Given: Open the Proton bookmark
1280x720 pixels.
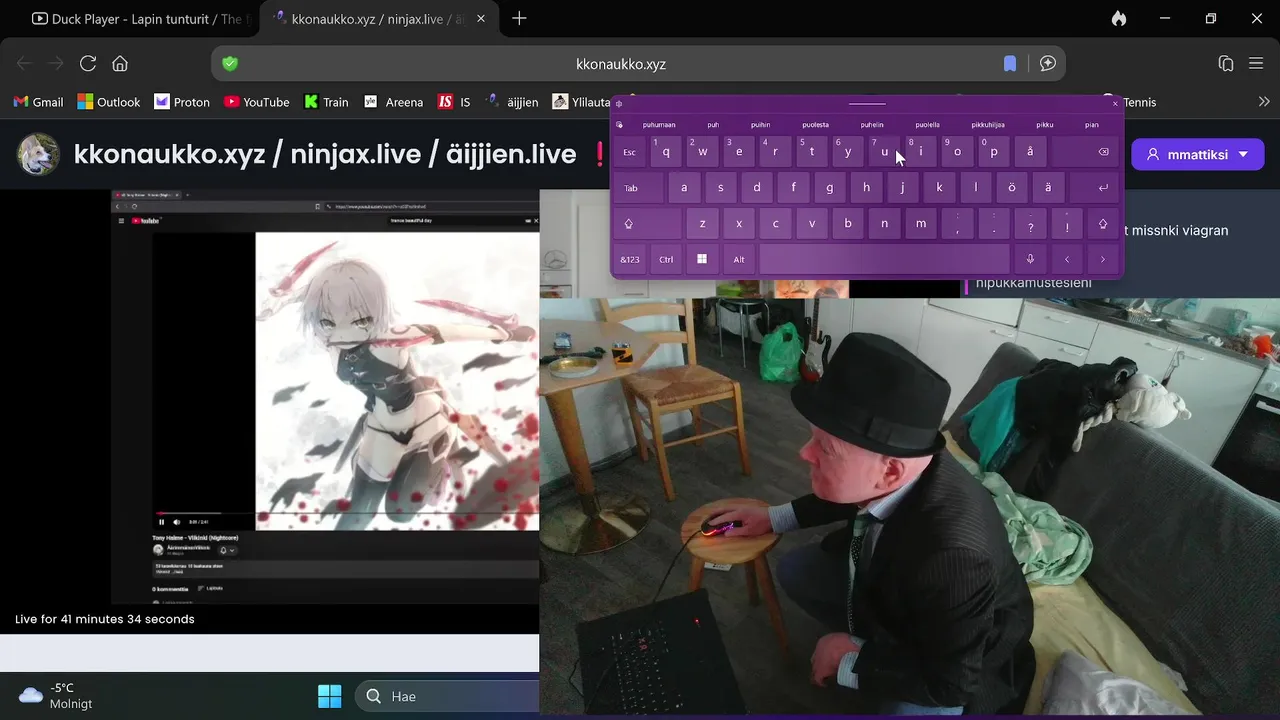Looking at the screenshot, I should (x=182, y=102).
